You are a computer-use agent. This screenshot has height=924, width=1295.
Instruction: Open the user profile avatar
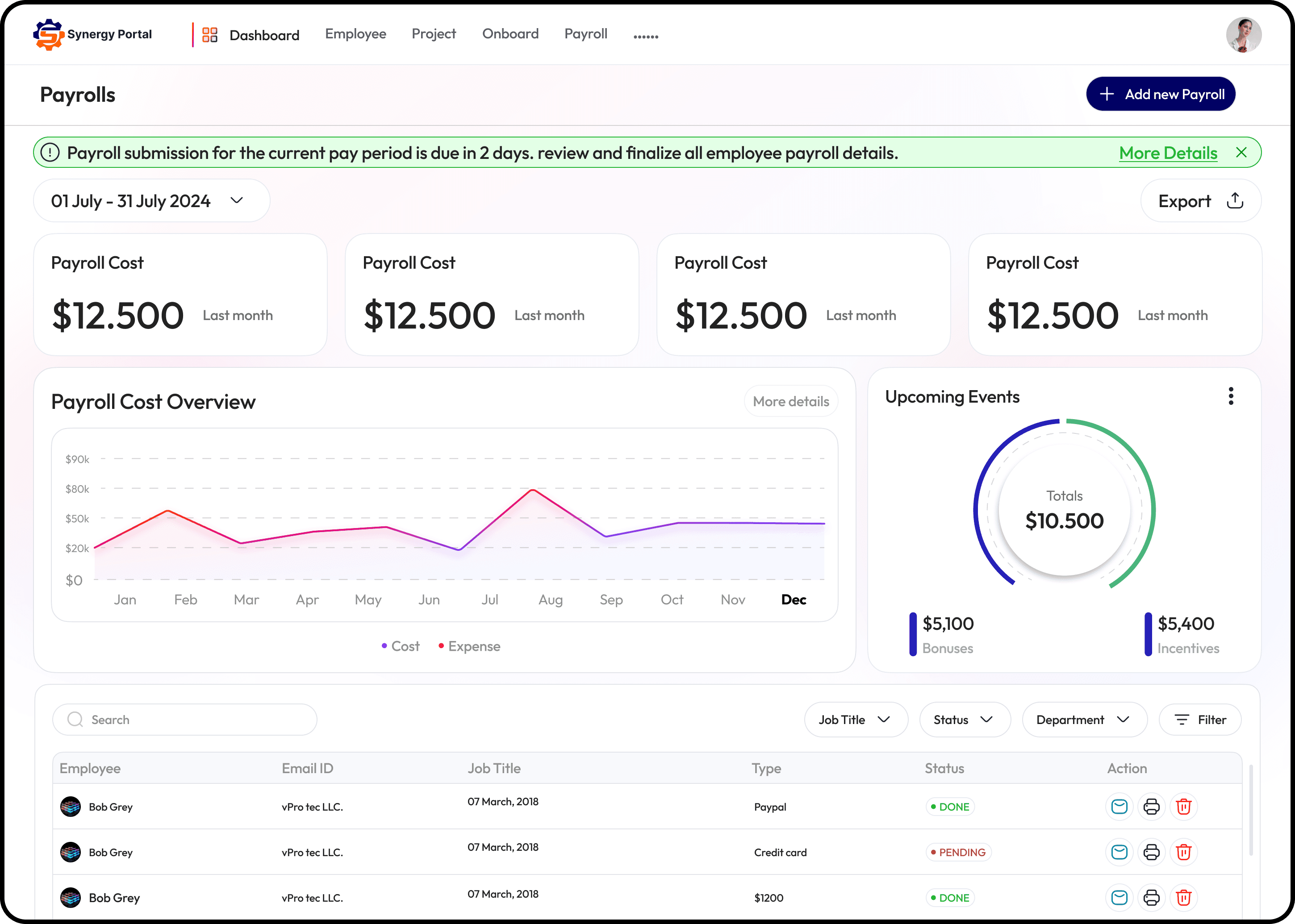click(x=1243, y=35)
